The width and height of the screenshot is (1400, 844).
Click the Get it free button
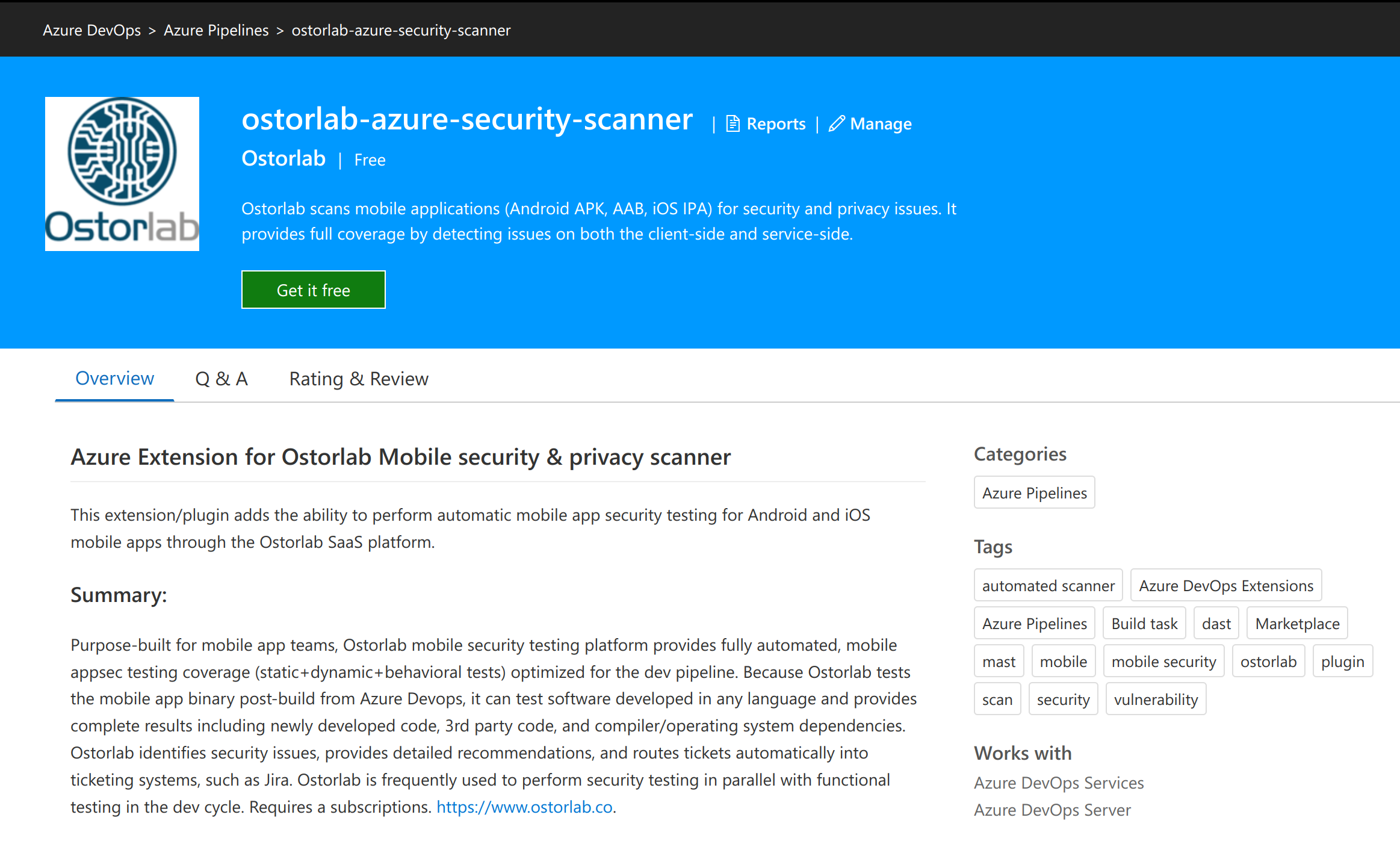click(x=313, y=290)
